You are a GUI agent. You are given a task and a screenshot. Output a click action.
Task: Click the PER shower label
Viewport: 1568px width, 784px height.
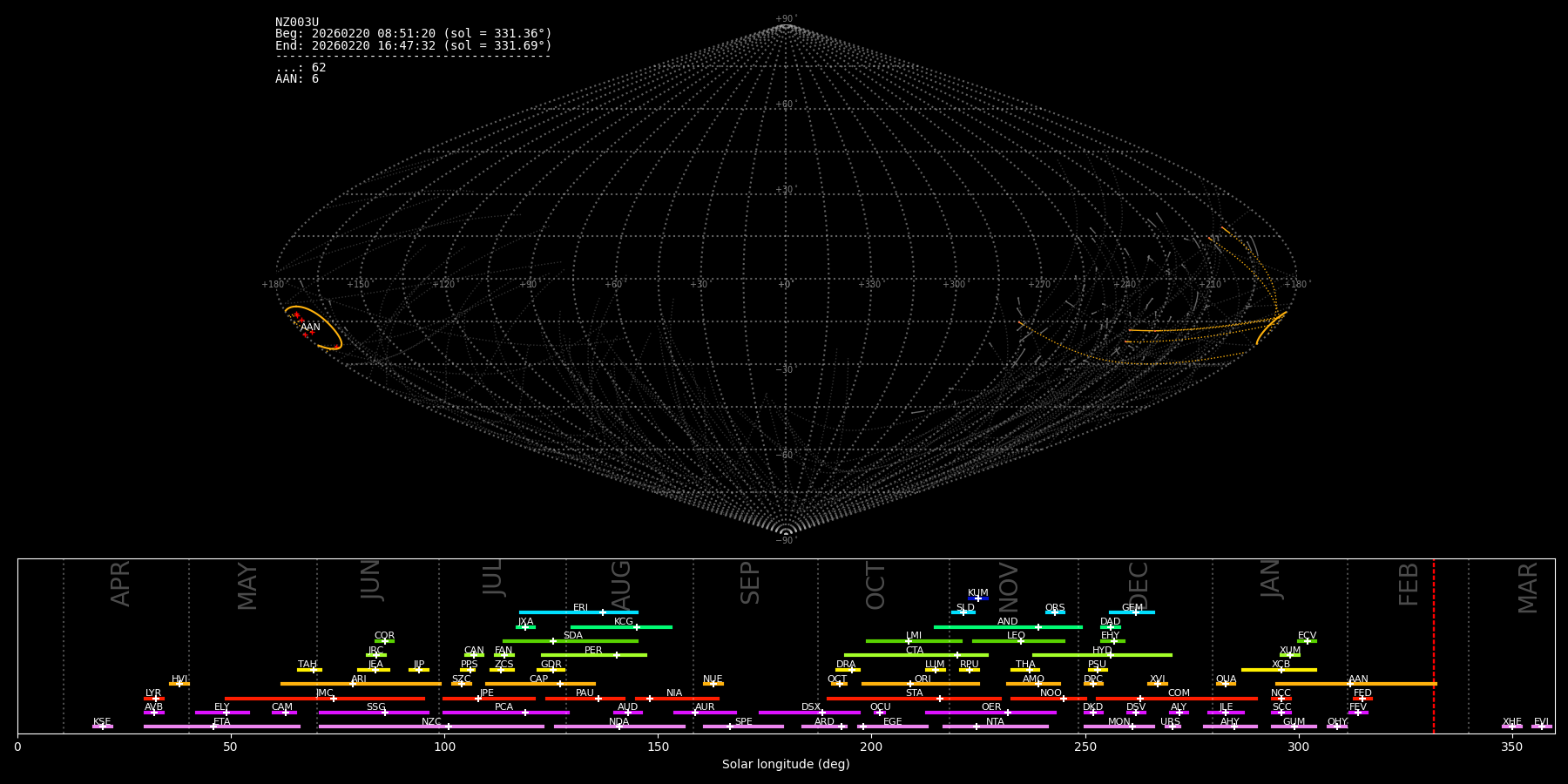593,651
